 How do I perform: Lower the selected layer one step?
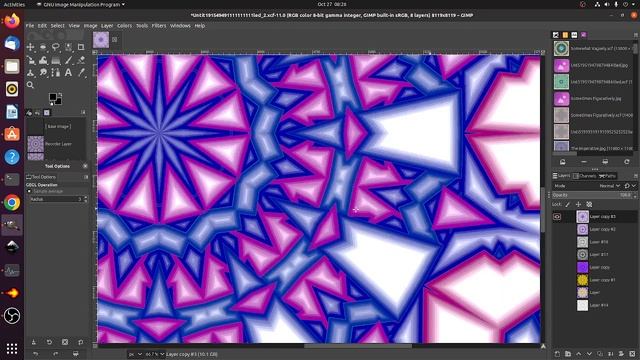[x=589, y=353]
